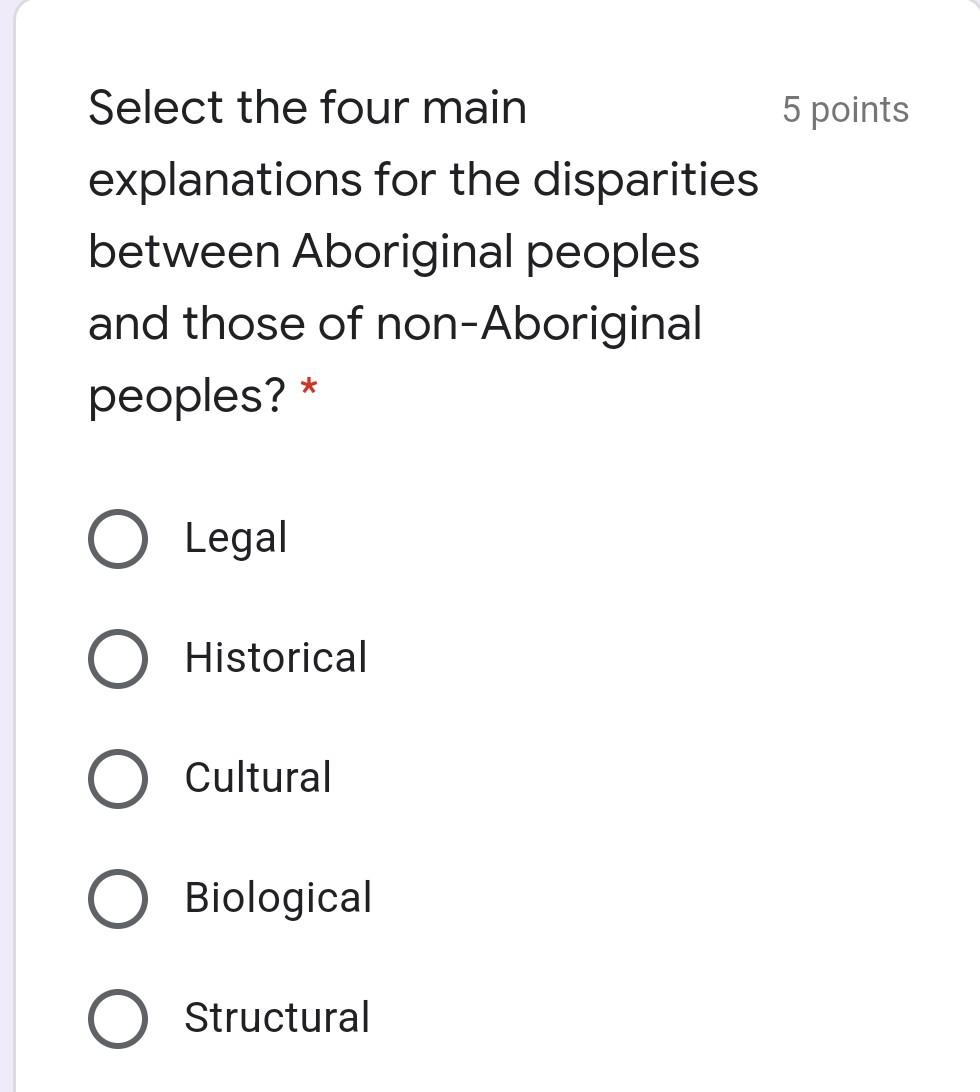Click the word Cultural
The height and width of the screenshot is (1092, 980).
[x=257, y=778]
